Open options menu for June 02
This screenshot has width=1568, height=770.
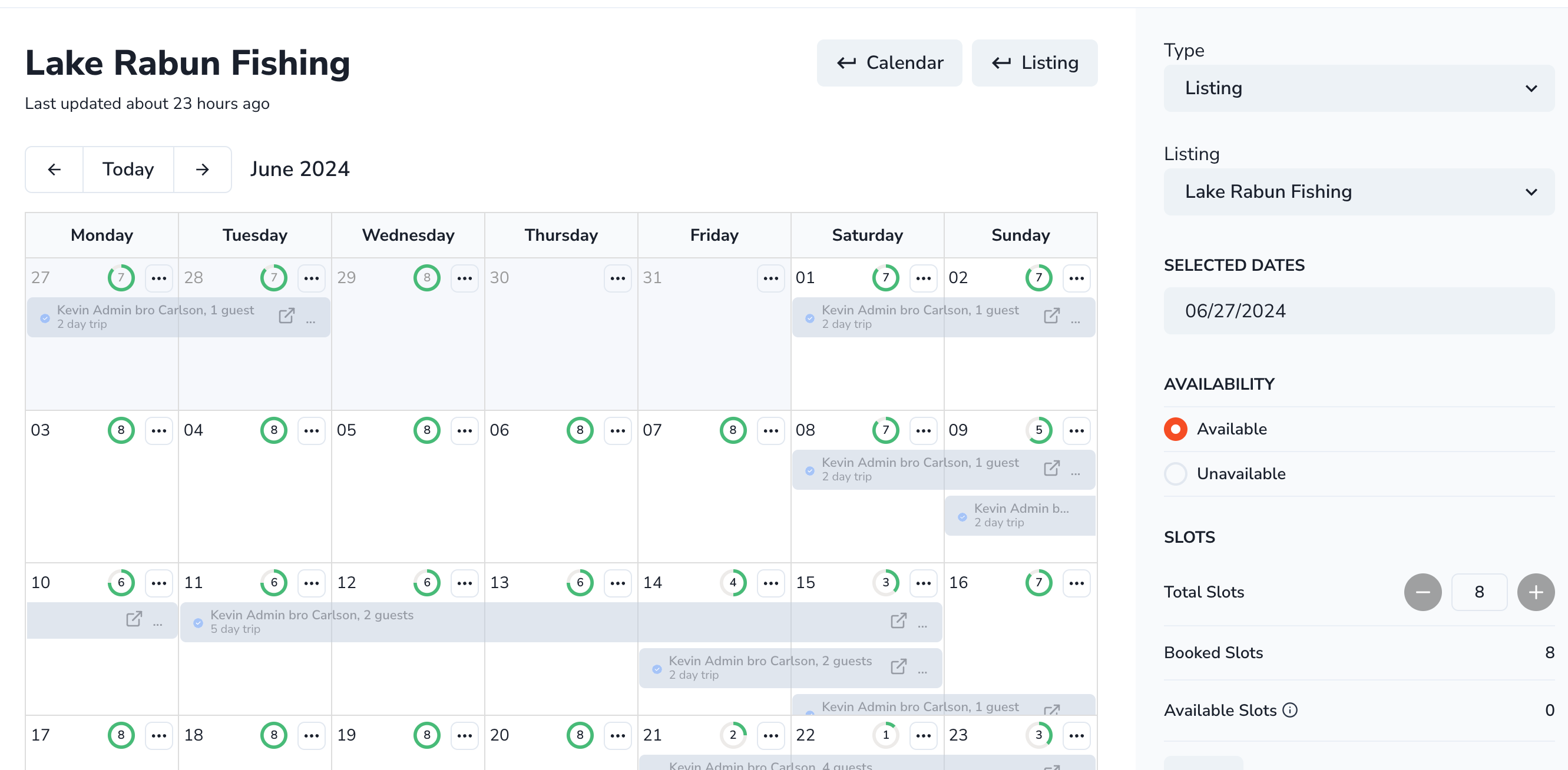(1076, 278)
